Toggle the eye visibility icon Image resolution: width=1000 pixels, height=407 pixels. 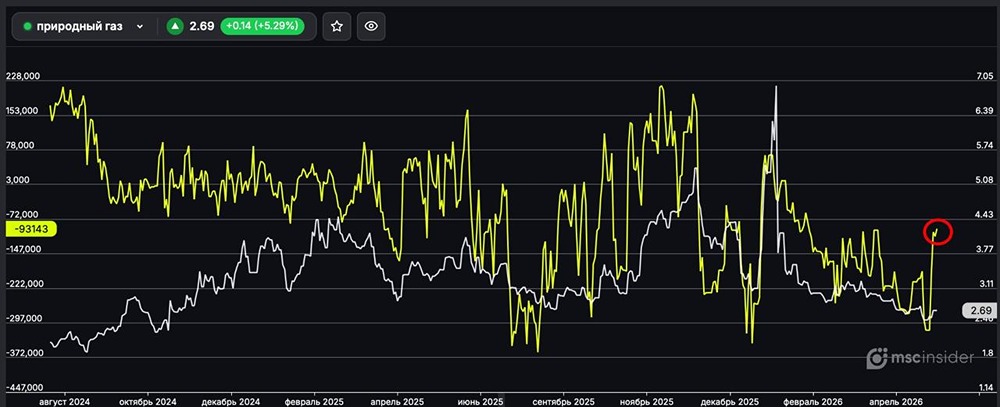click(371, 27)
